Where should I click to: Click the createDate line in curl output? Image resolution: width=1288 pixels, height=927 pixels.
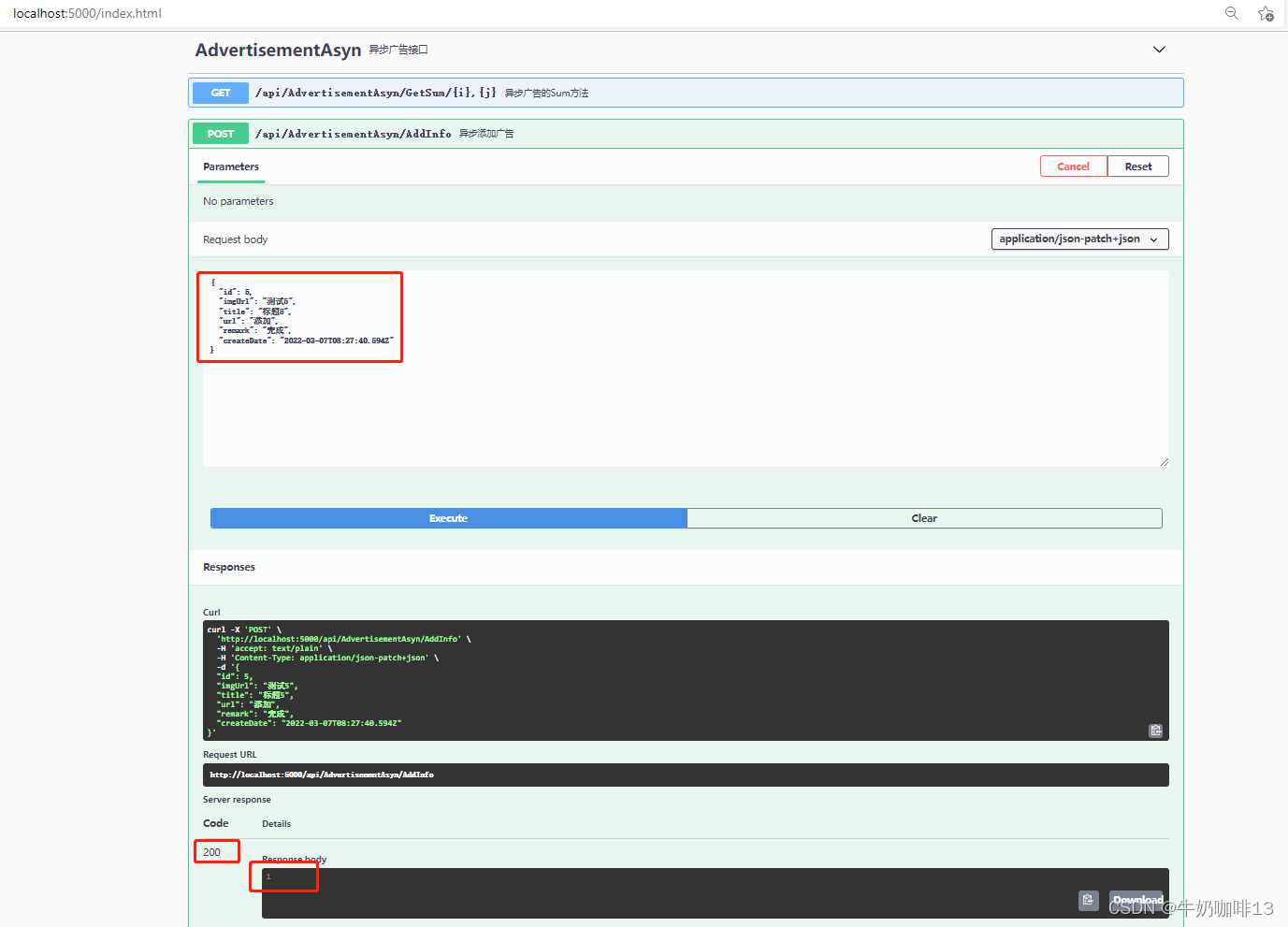[x=309, y=723]
